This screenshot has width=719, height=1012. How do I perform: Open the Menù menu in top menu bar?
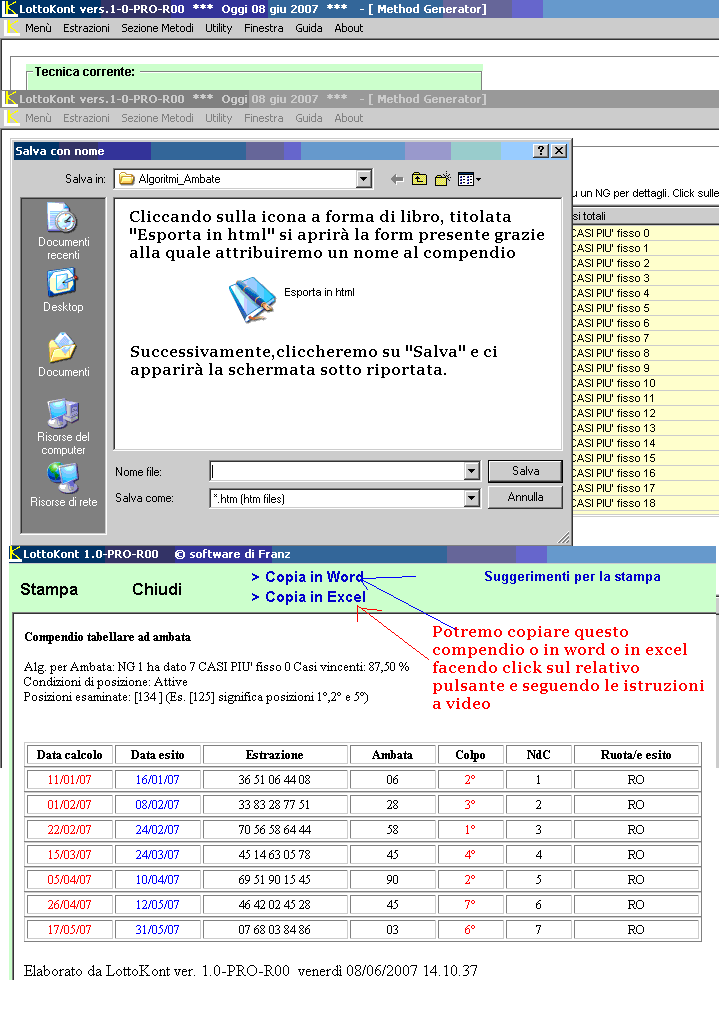(38, 28)
